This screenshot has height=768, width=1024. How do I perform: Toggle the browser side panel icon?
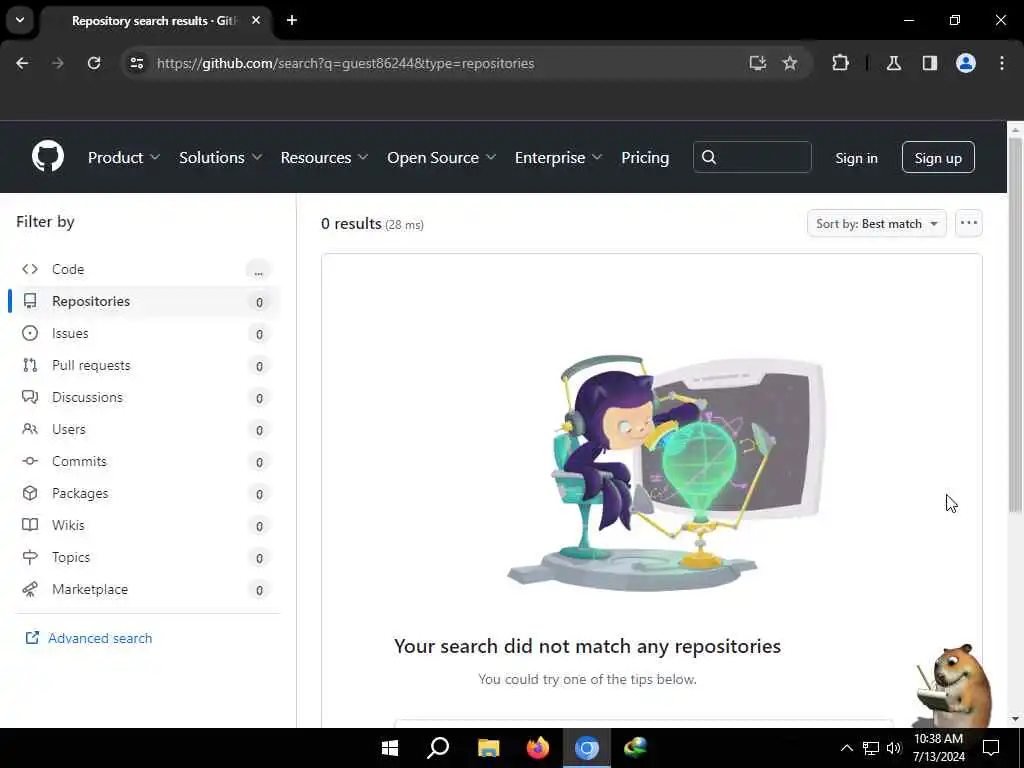click(930, 63)
